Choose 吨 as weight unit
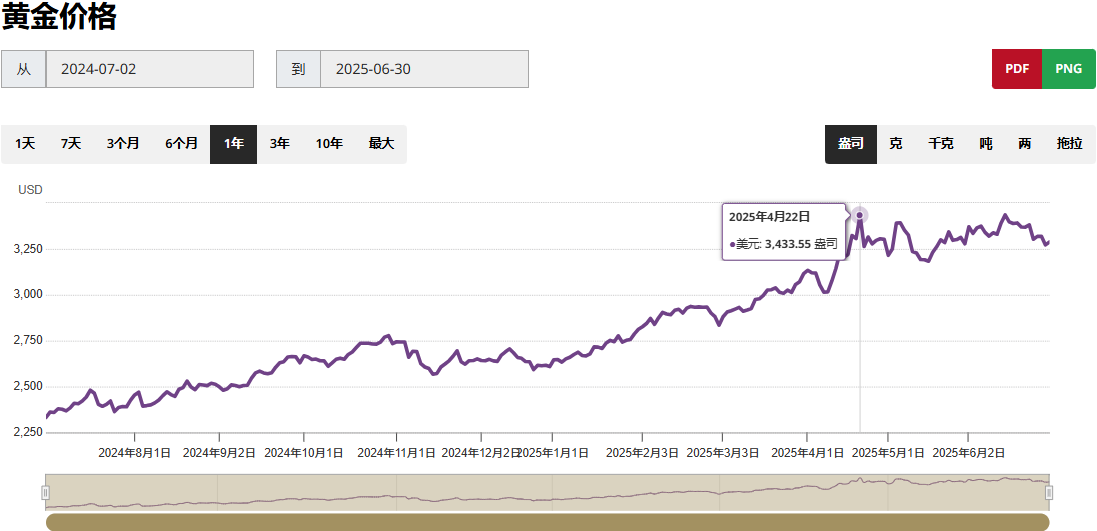 tap(986, 144)
